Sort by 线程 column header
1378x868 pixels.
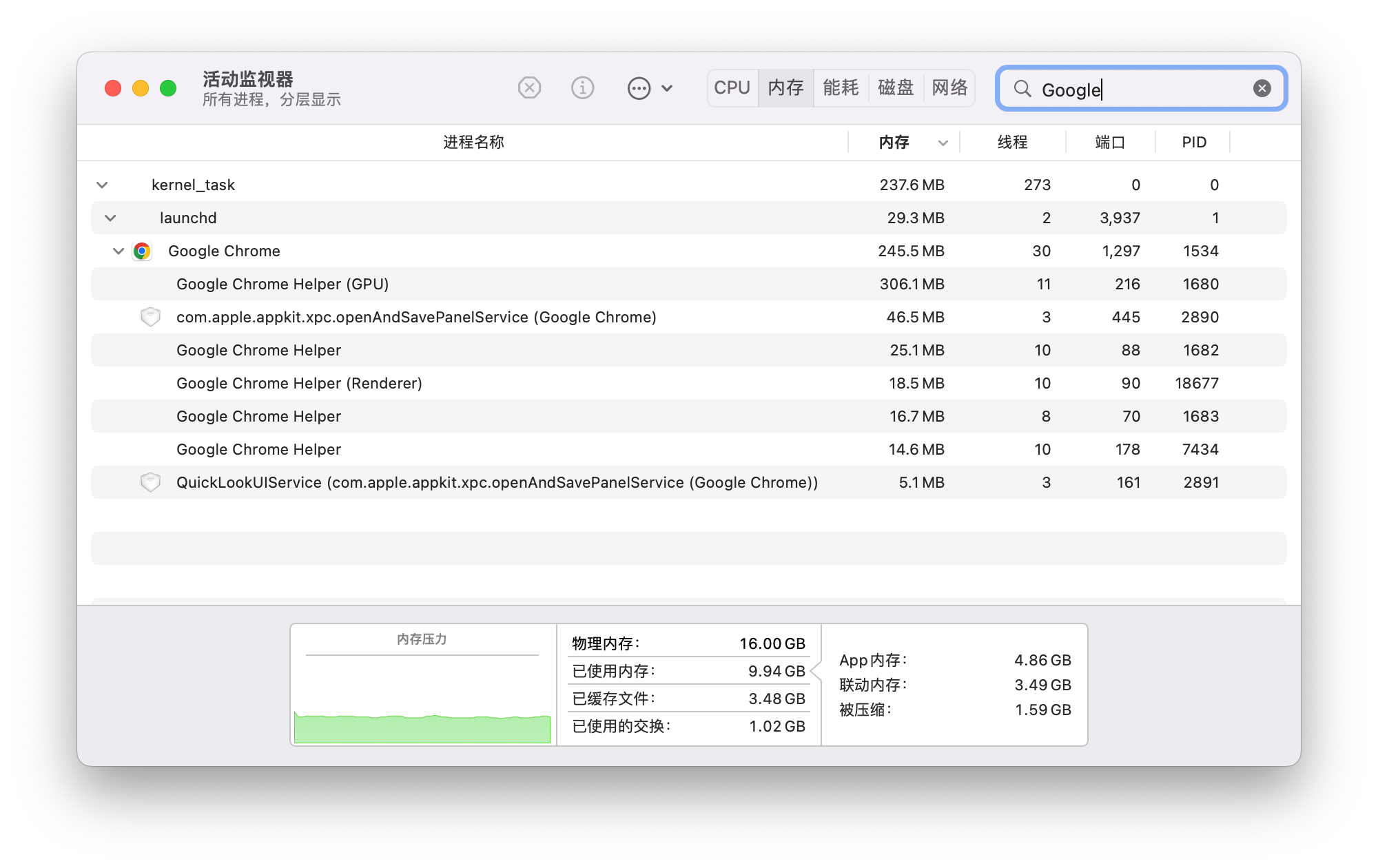1013,143
